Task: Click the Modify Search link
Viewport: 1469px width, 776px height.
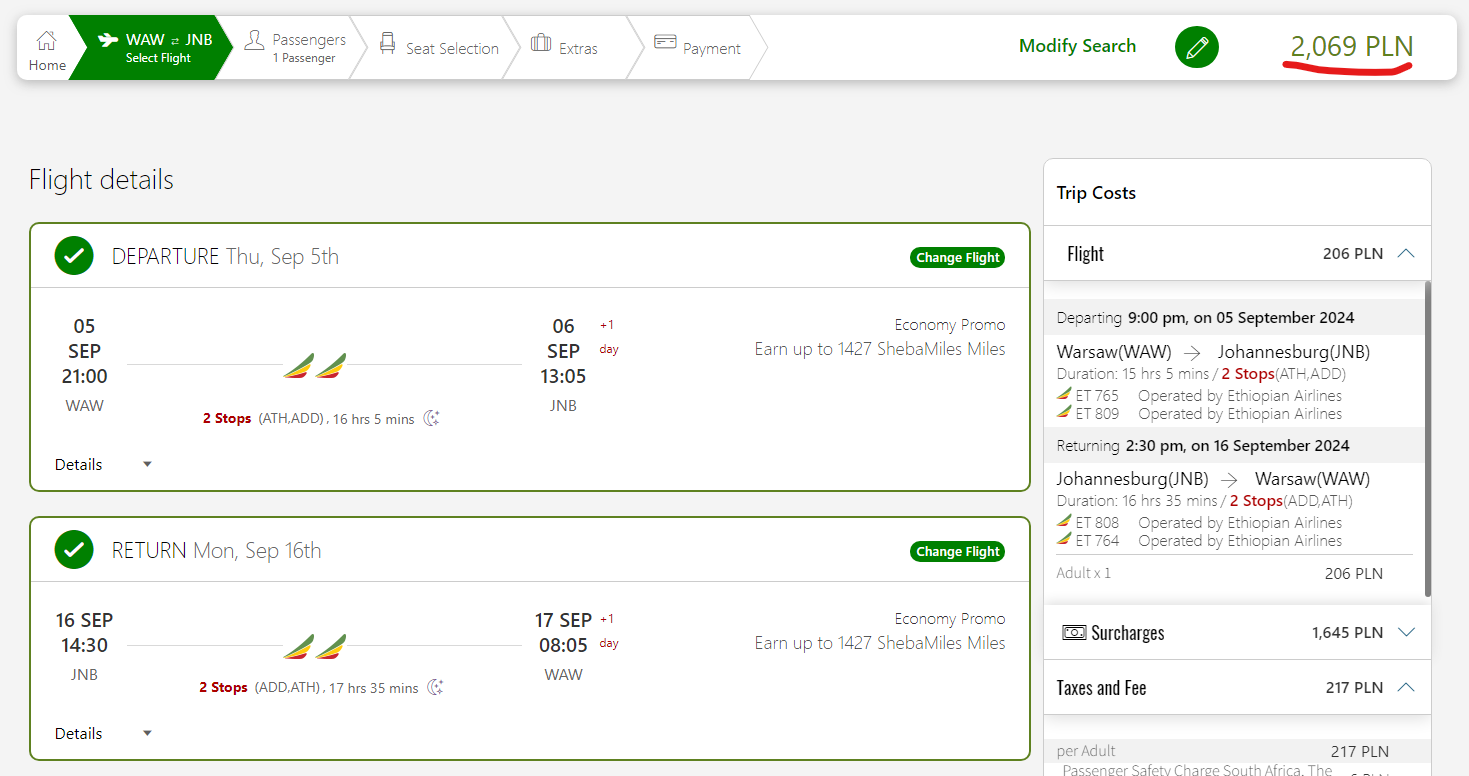Action: (1077, 46)
